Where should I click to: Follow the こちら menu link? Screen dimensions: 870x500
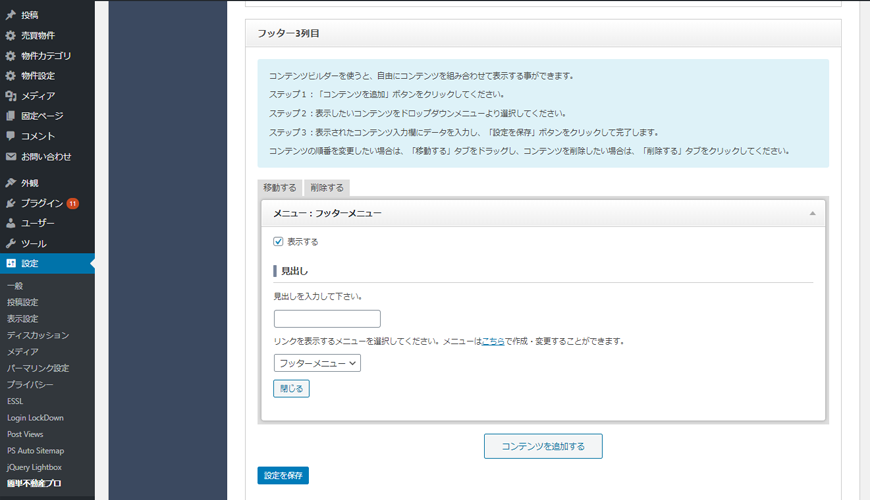click(493, 341)
